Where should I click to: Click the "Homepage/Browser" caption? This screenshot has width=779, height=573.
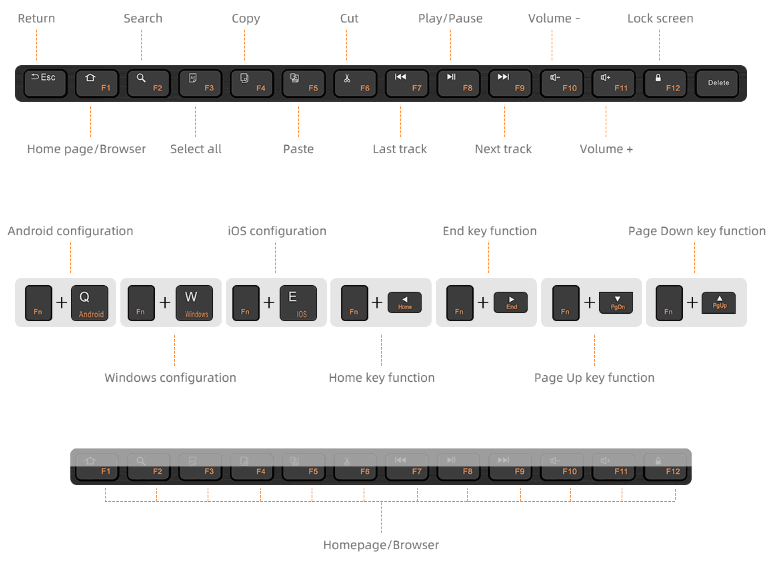[x=381, y=545]
